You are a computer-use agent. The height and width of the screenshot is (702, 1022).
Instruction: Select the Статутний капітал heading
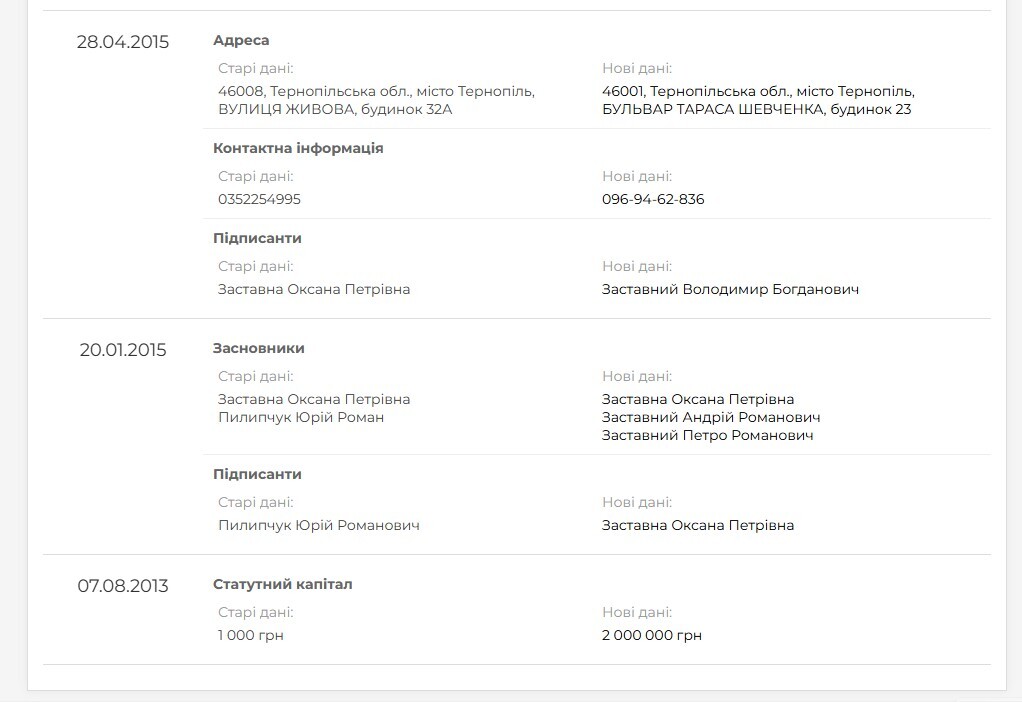click(283, 584)
